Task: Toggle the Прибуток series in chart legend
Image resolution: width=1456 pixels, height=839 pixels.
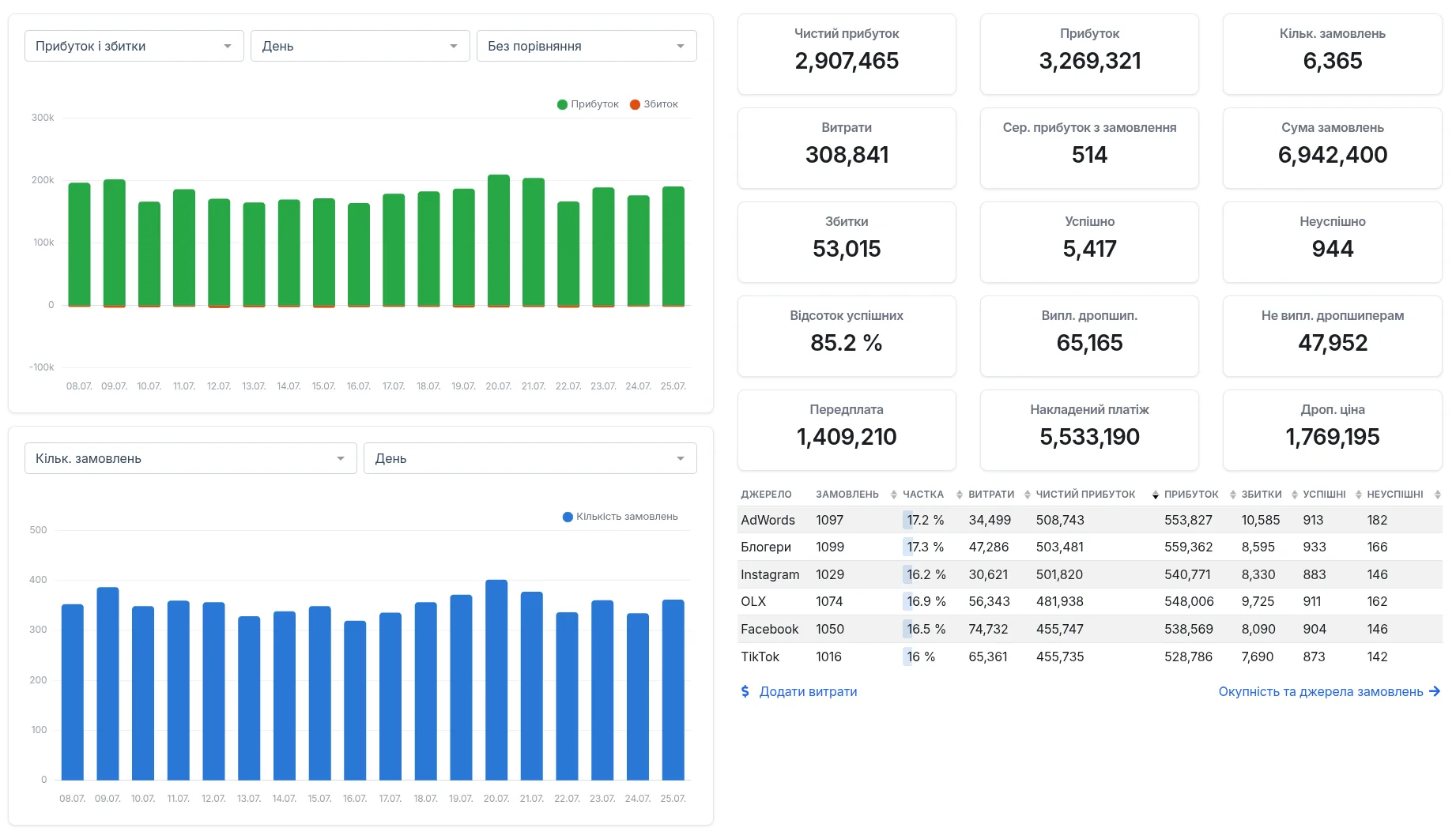Action: [588, 104]
